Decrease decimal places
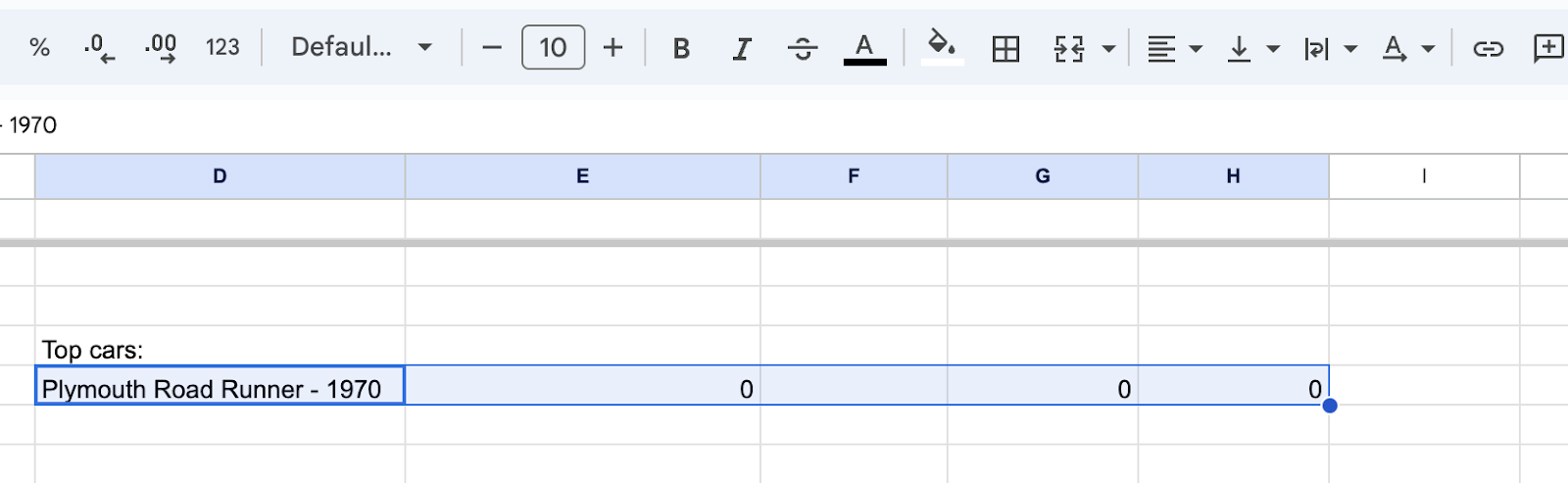 point(99,47)
